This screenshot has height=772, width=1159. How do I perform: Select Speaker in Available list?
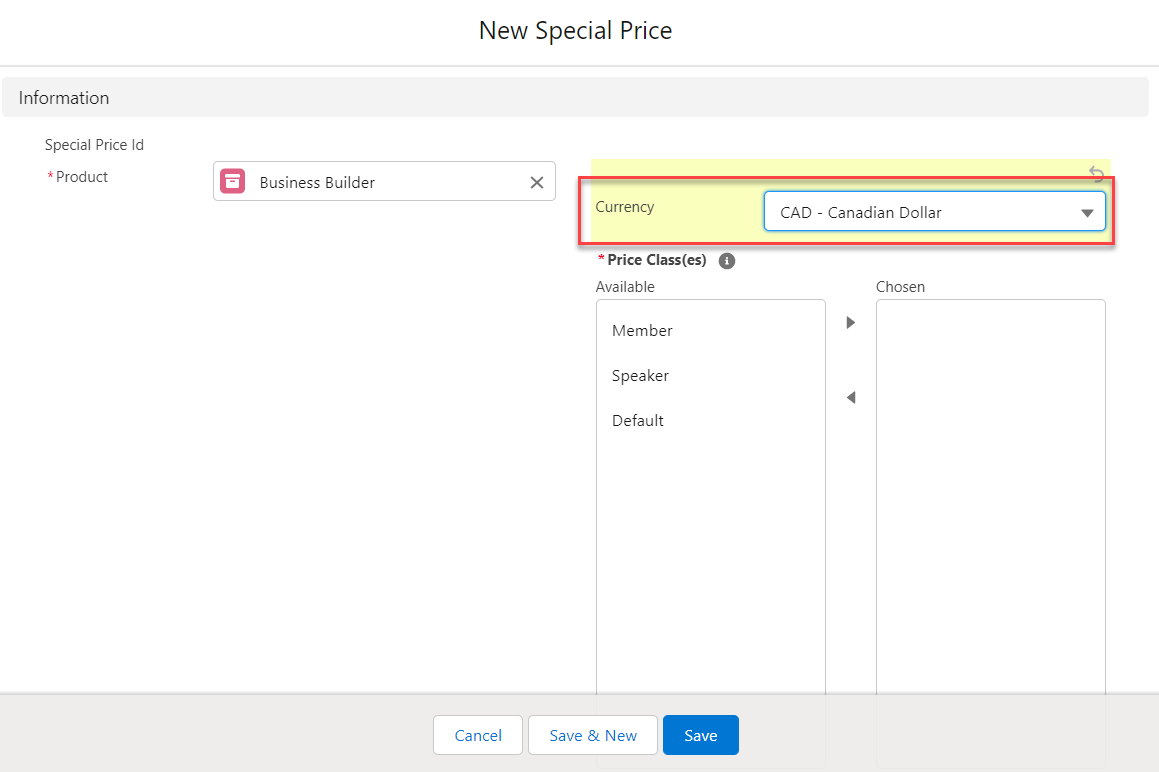coord(640,376)
